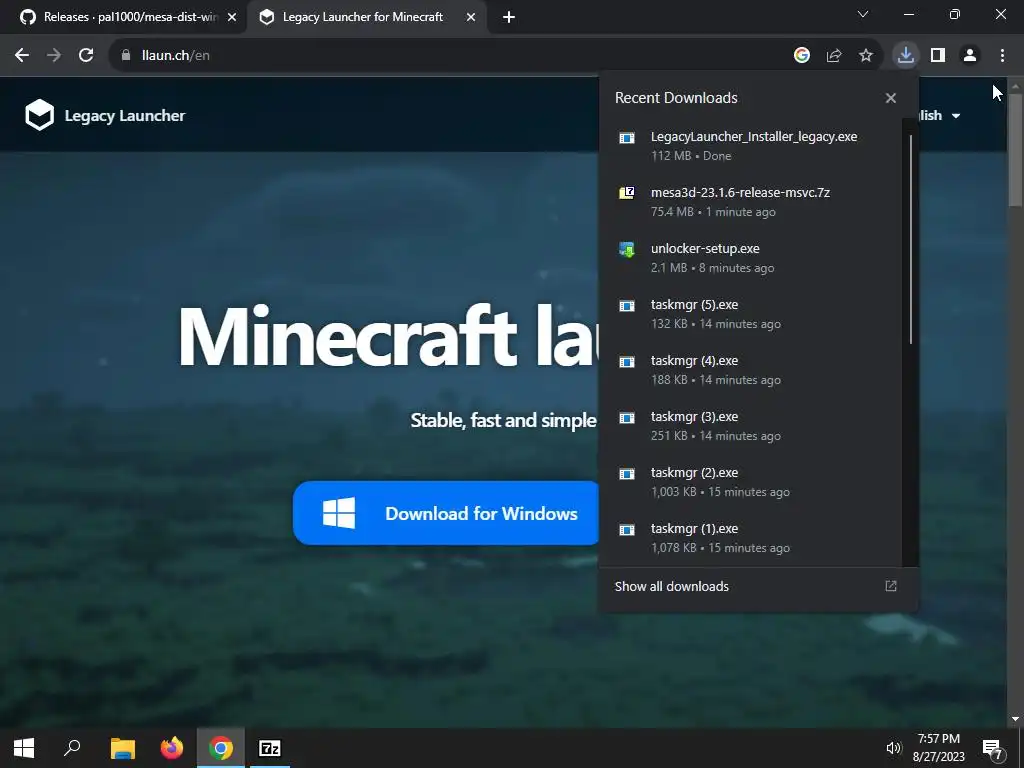Image resolution: width=1024 pixels, height=768 pixels.
Task: Open a new browser tab
Action: 509,18
